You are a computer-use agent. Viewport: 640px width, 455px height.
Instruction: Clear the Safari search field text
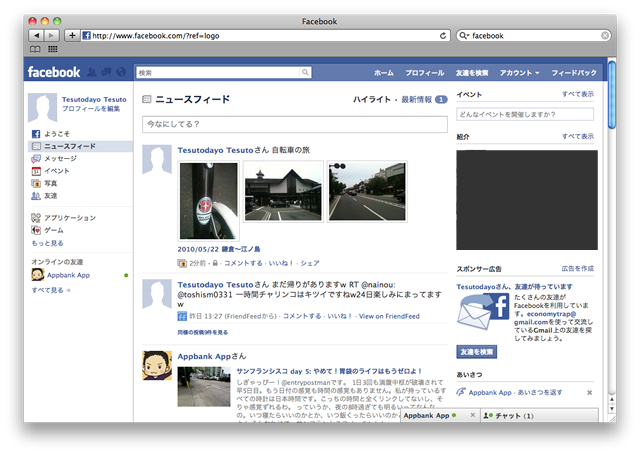tap(604, 36)
